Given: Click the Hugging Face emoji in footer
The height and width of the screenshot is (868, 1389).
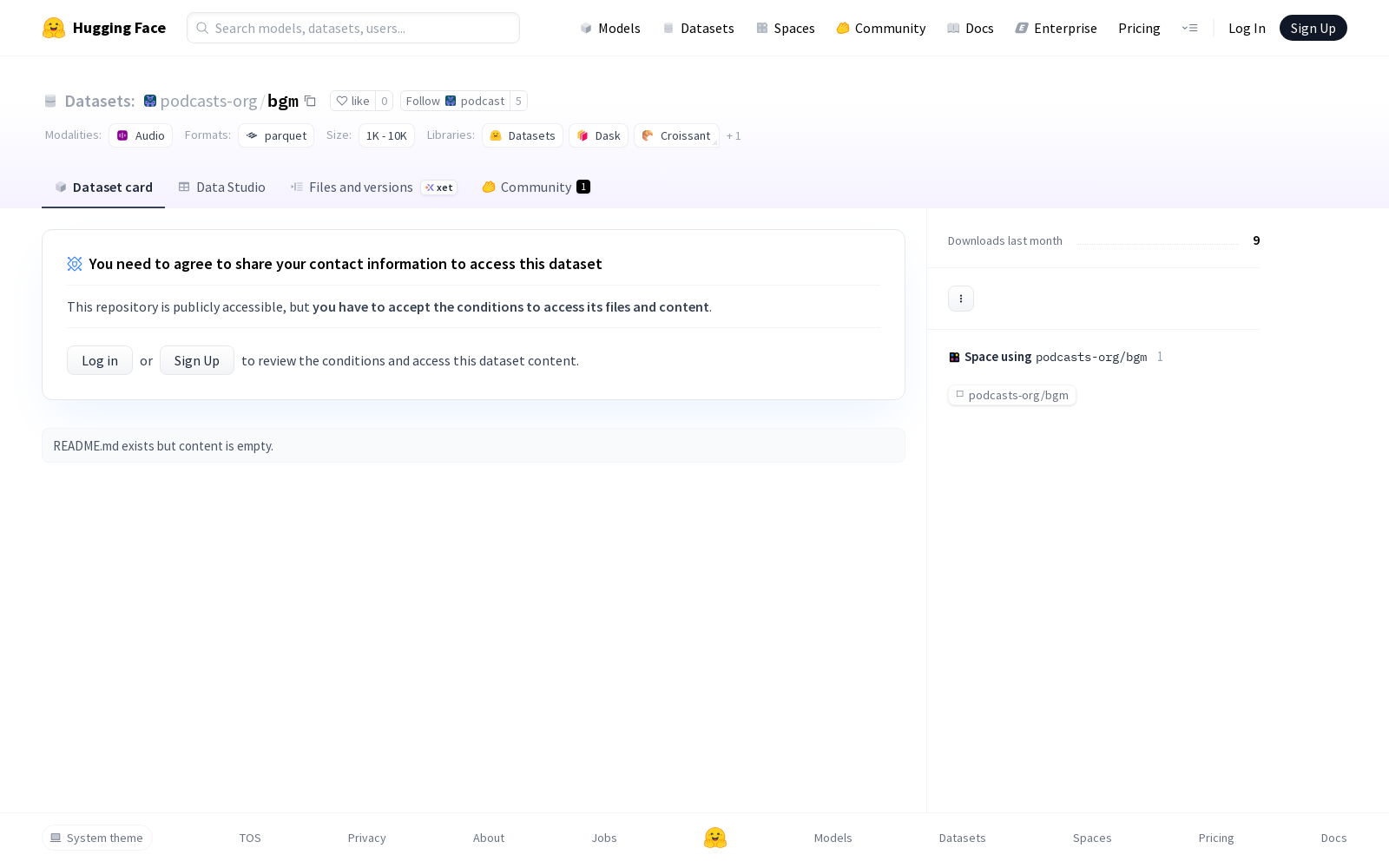Looking at the screenshot, I should (715, 838).
